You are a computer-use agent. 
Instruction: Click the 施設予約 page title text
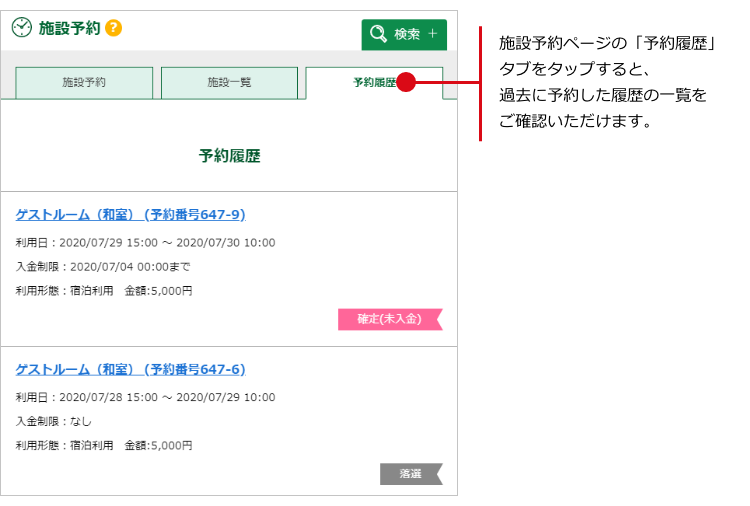coord(69,28)
